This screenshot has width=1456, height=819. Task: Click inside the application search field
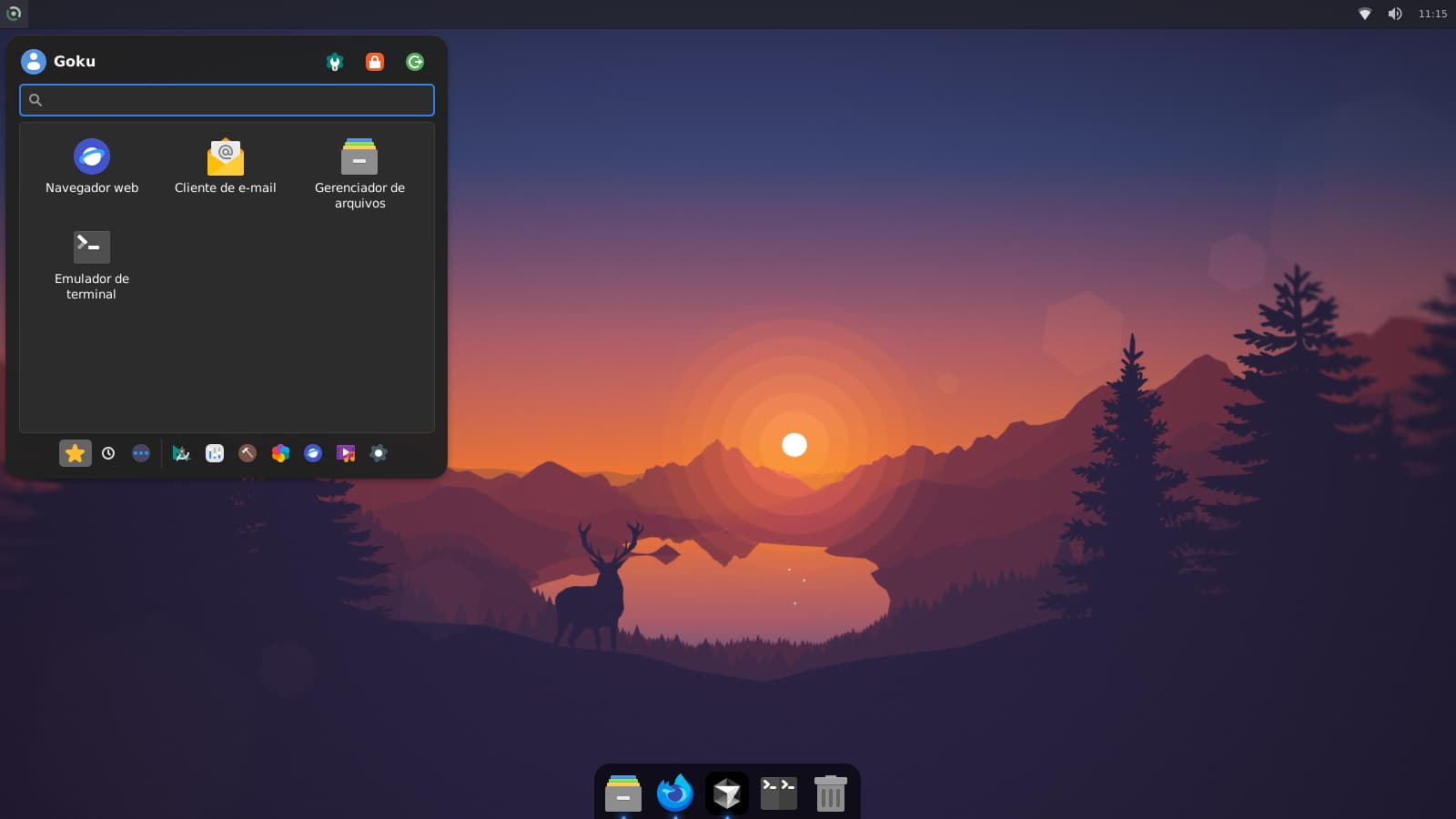227,100
